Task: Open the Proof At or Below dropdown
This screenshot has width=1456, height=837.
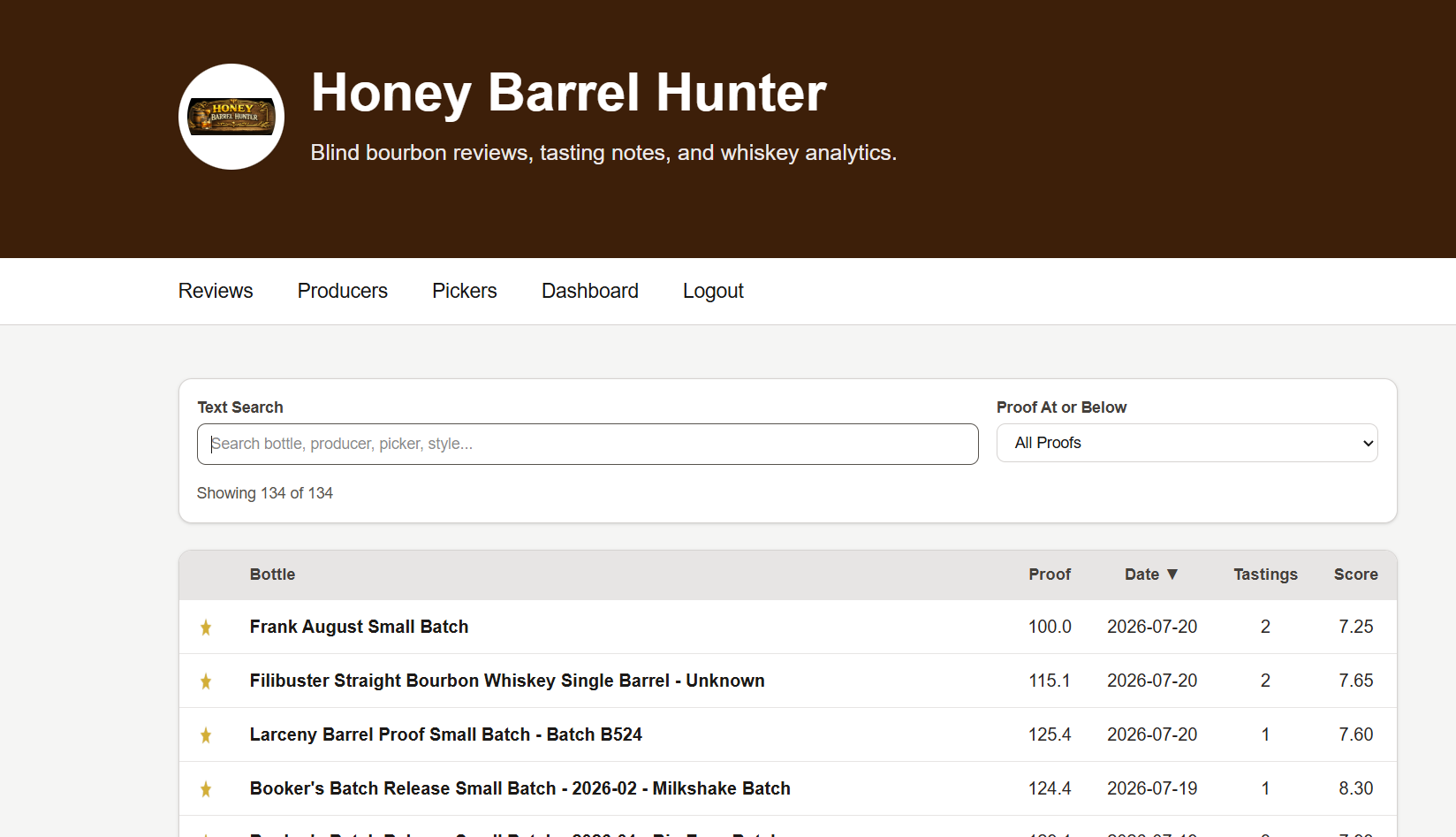Action: click(x=1187, y=443)
